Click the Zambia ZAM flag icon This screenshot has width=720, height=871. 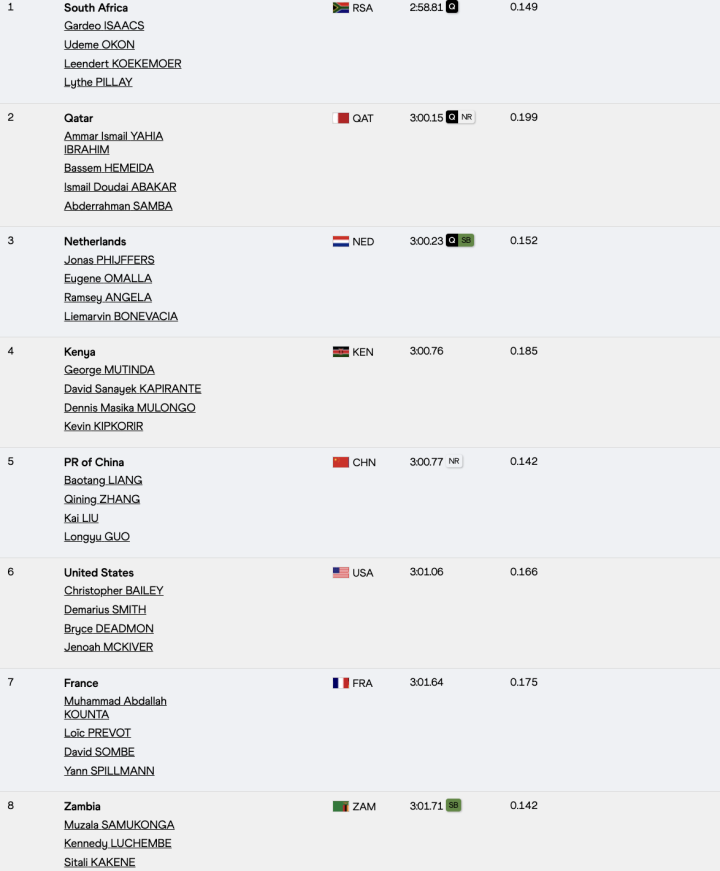coord(339,805)
